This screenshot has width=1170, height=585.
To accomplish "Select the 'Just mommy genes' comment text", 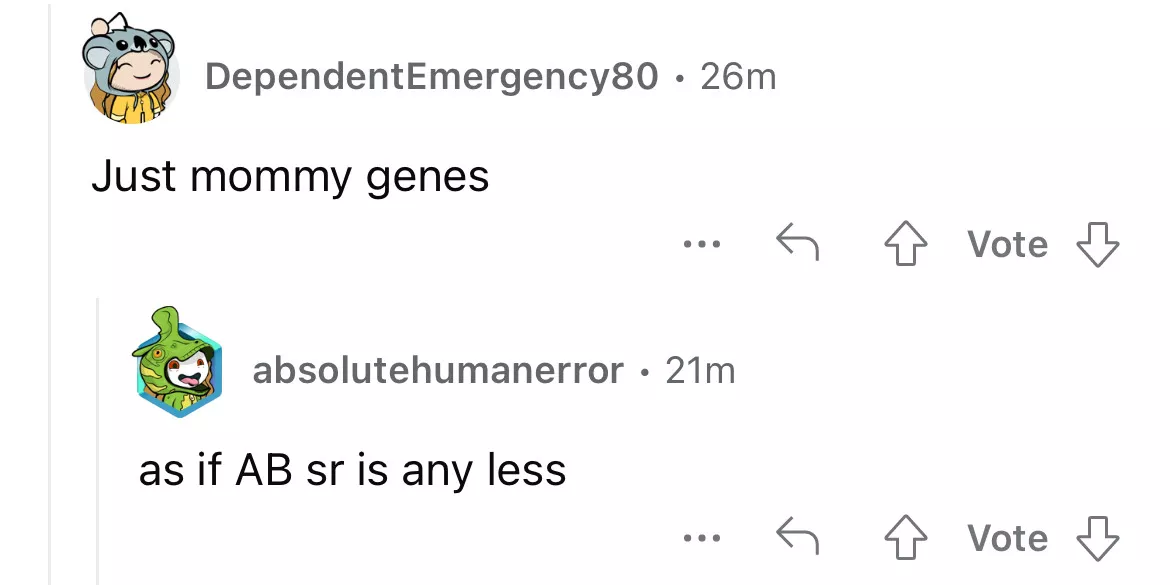I will (290, 177).
